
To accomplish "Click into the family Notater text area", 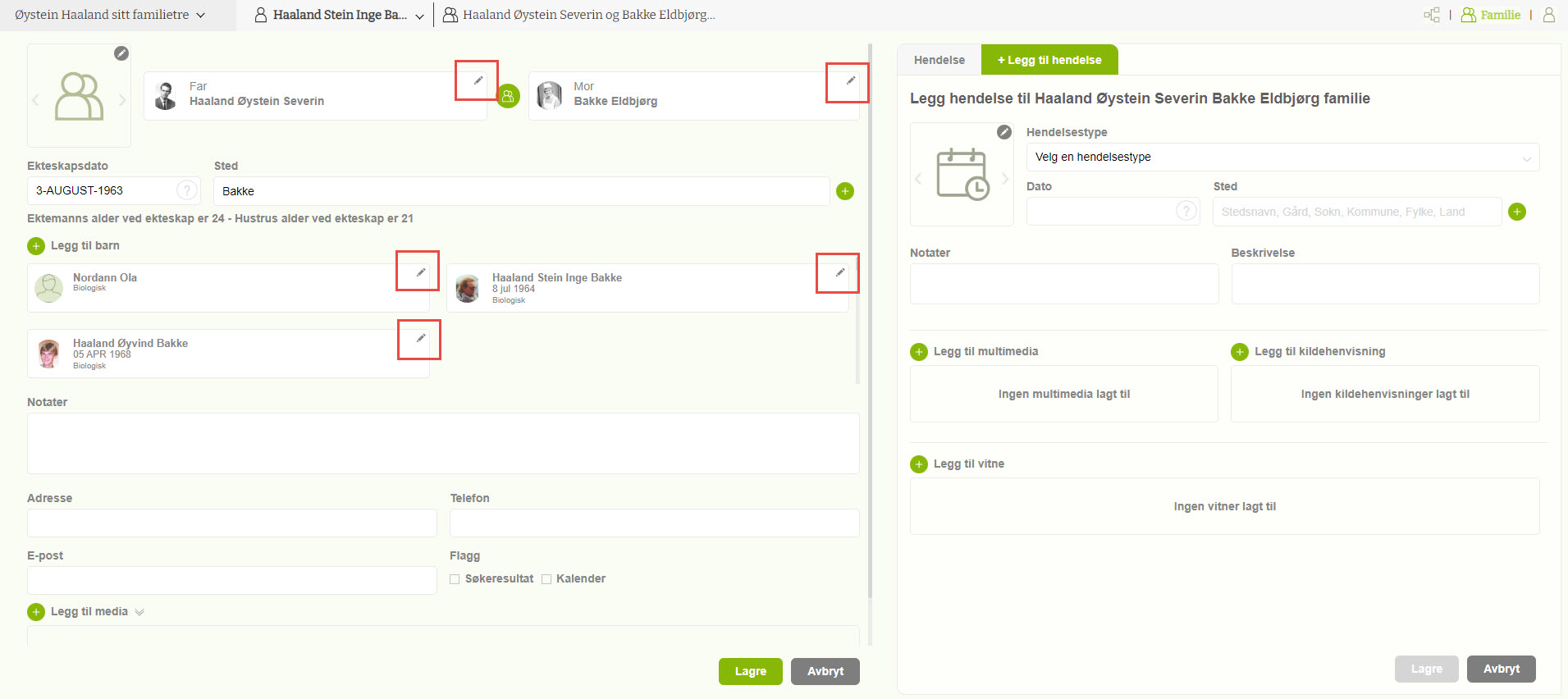I will tap(443, 443).
